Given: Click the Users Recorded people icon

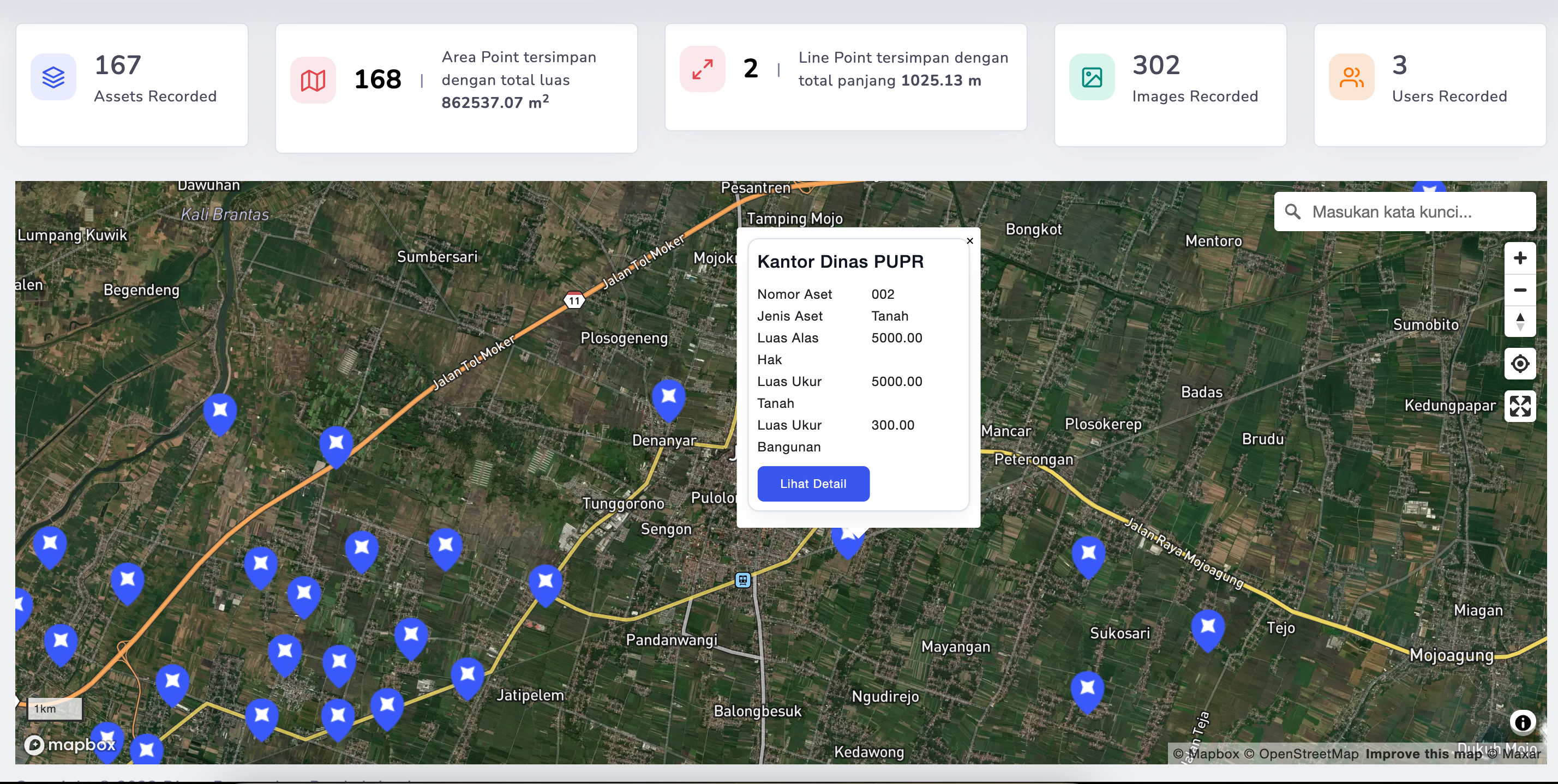Looking at the screenshot, I should click(x=1351, y=77).
